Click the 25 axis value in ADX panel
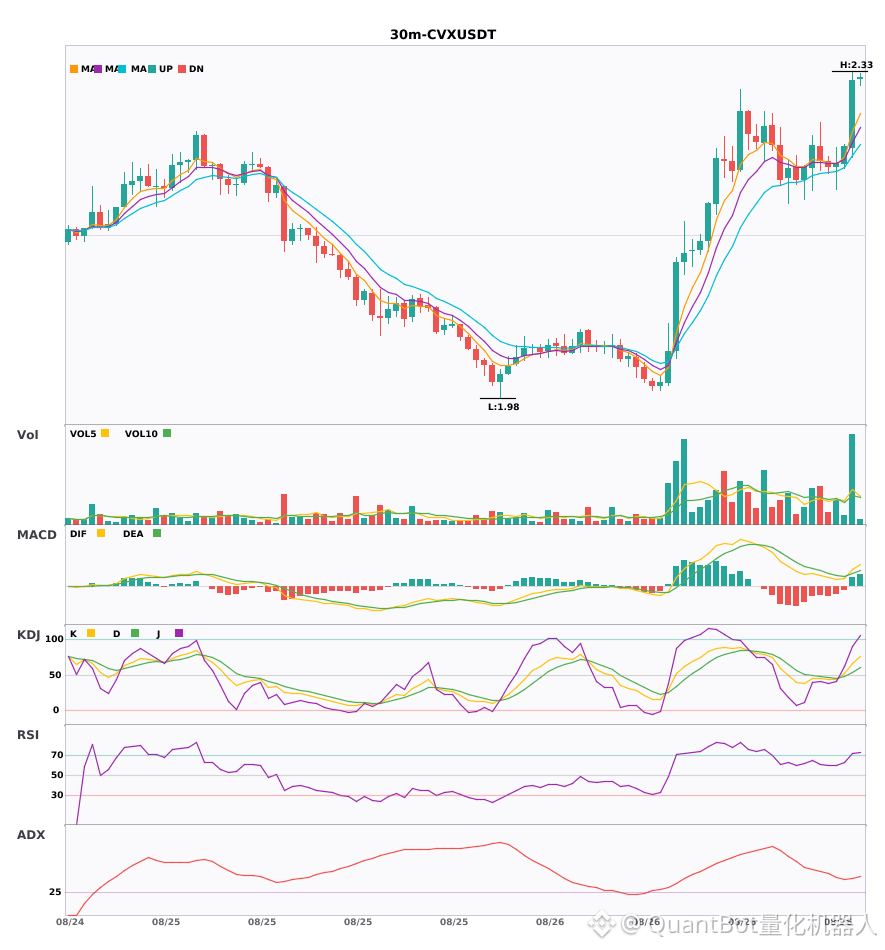This screenshot has height=950, width=885. [x=55, y=892]
